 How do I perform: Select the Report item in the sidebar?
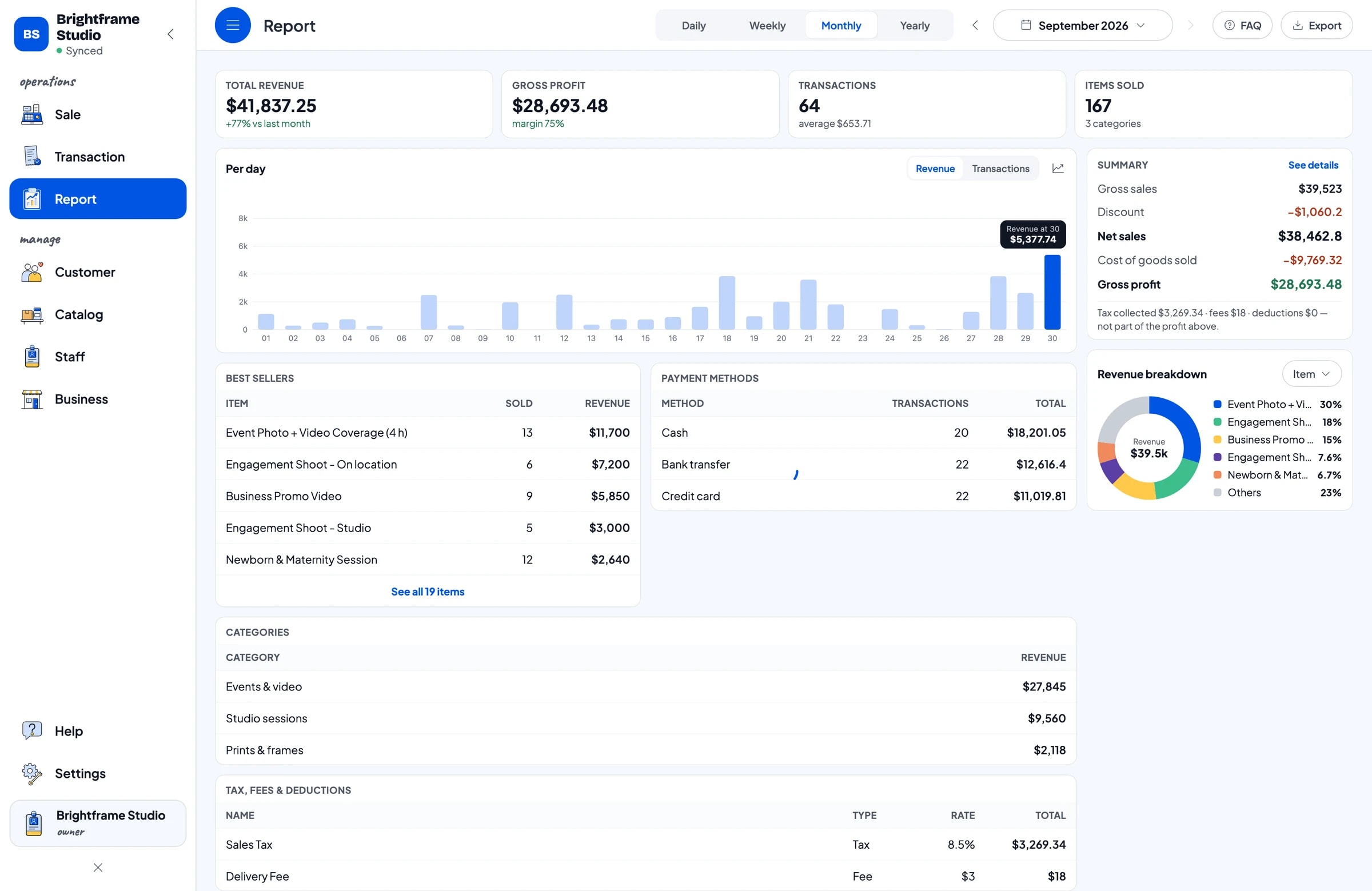click(98, 199)
